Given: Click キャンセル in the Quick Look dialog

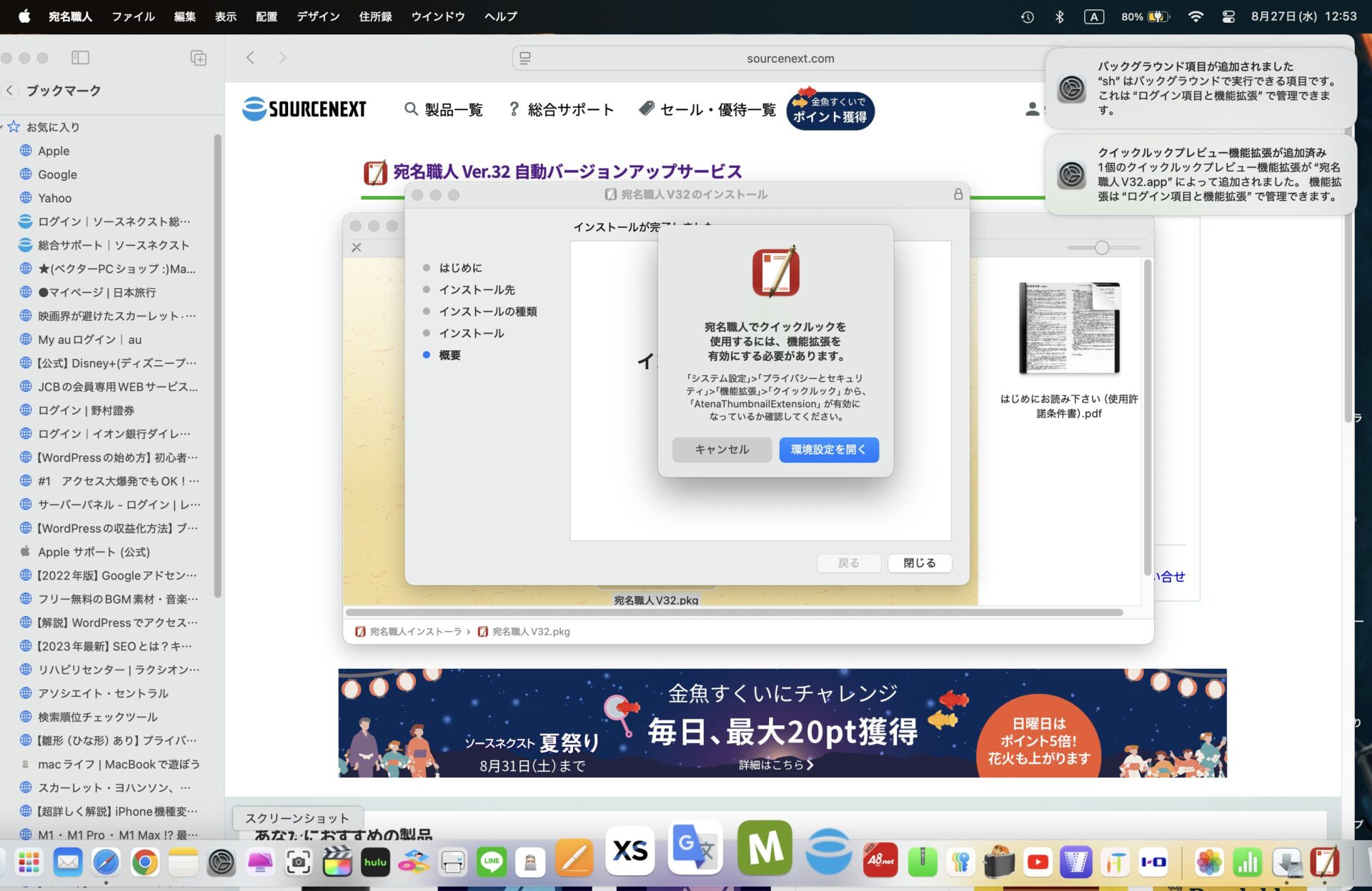Looking at the screenshot, I should click(x=722, y=449).
